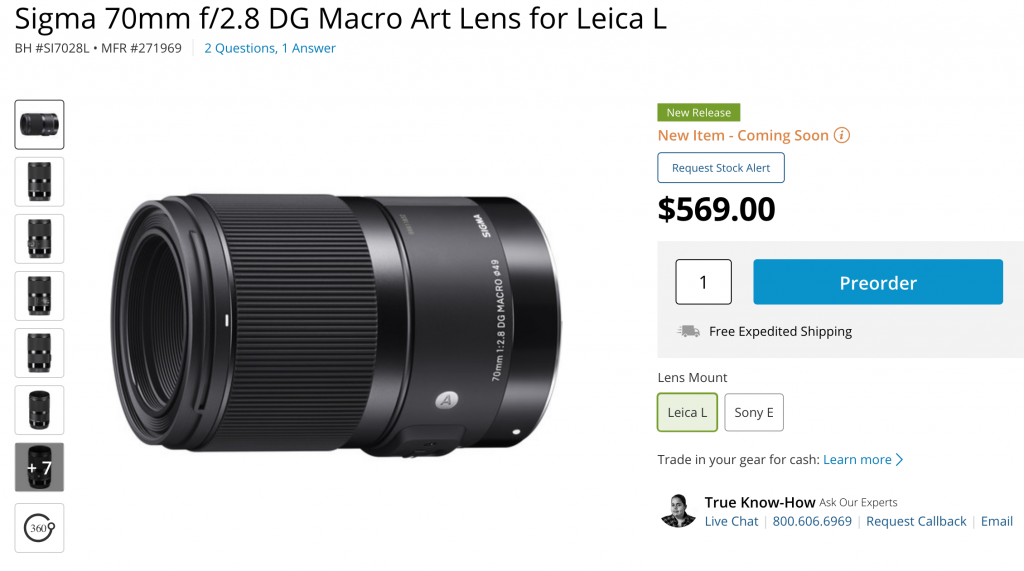
Task: Select the first lens thumbnail
Action: (40, 125)
